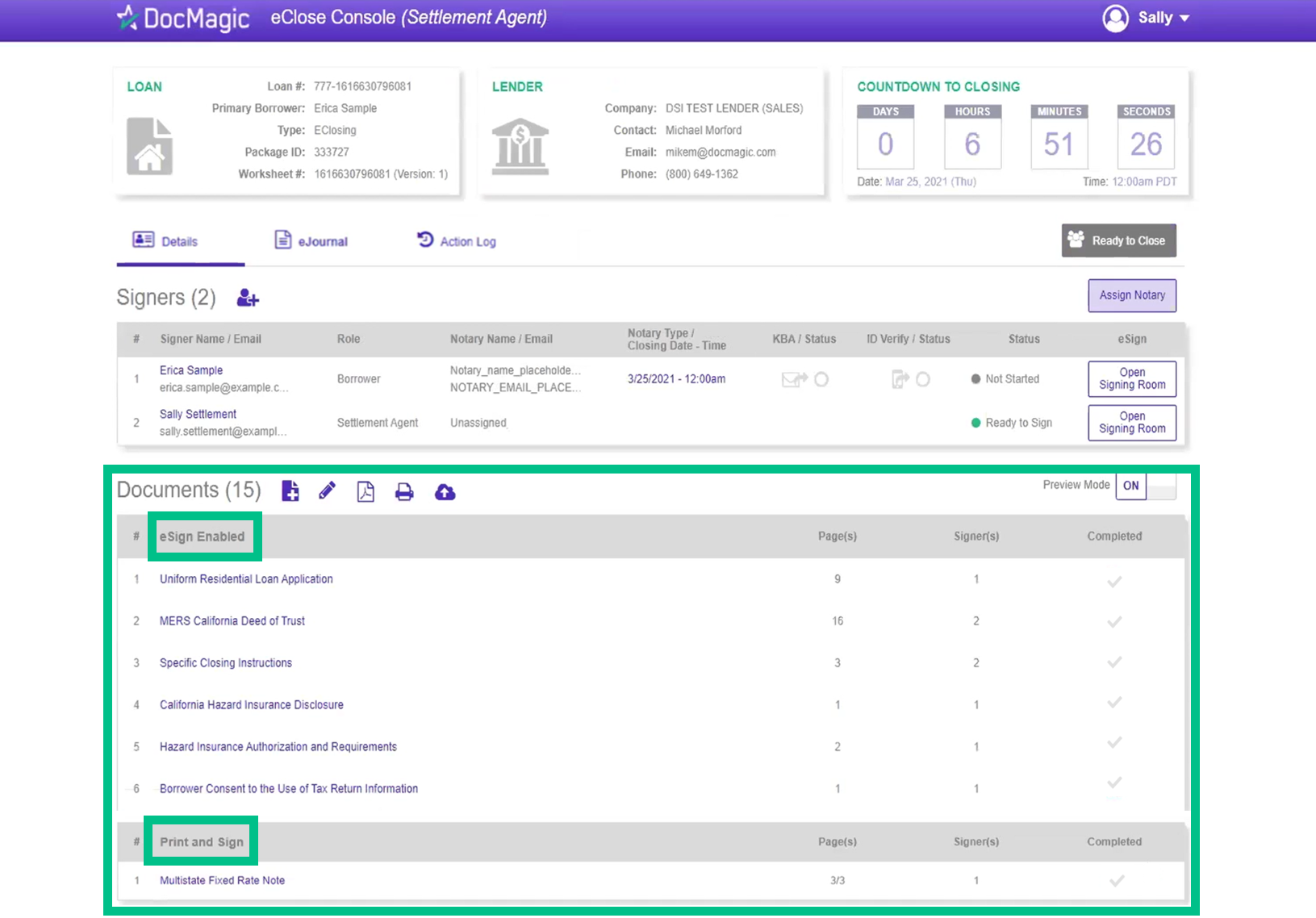This screenshot has height=918, width=1316.
Task: Click completed checkmark for Multistate Fixed Rate Note
Action: click(1116, 881)
